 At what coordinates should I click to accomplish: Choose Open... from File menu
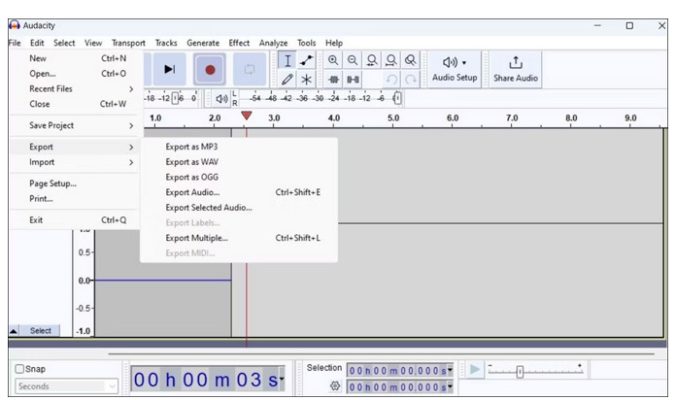[x=74, y=73]
